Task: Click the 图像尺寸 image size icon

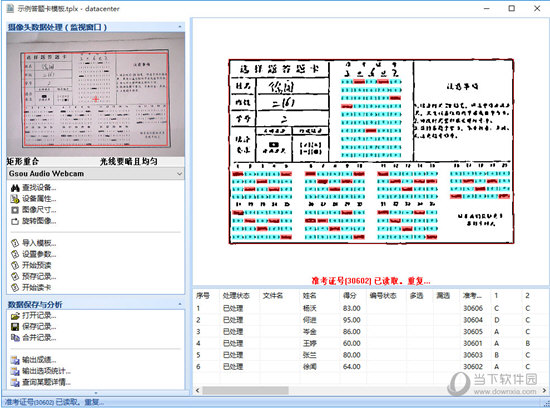Action: (x=15, y=210)
